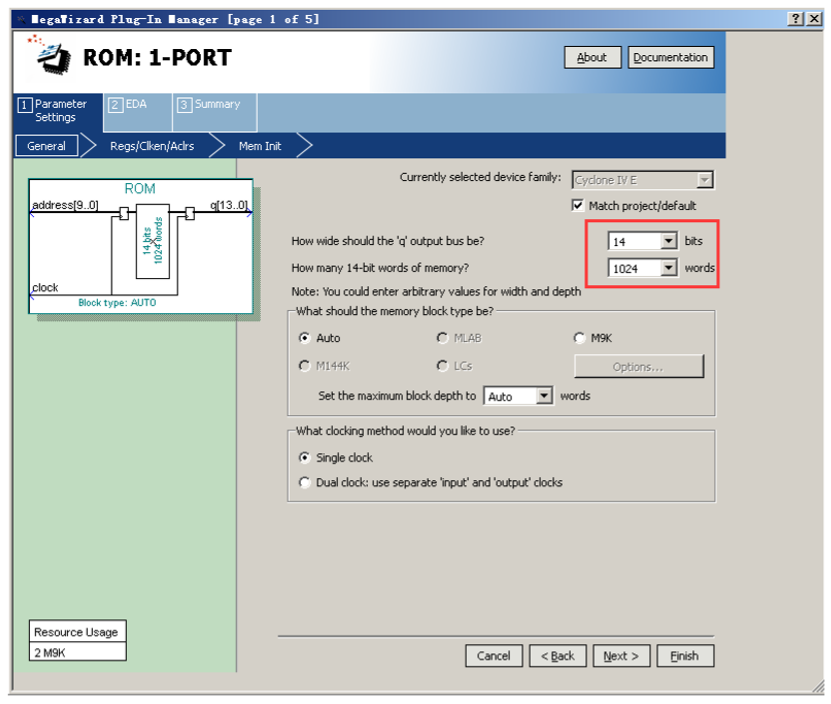Click the address[9..0] port label
The width and height of the screenshot is (831, 704).
[x=65, y=205]
